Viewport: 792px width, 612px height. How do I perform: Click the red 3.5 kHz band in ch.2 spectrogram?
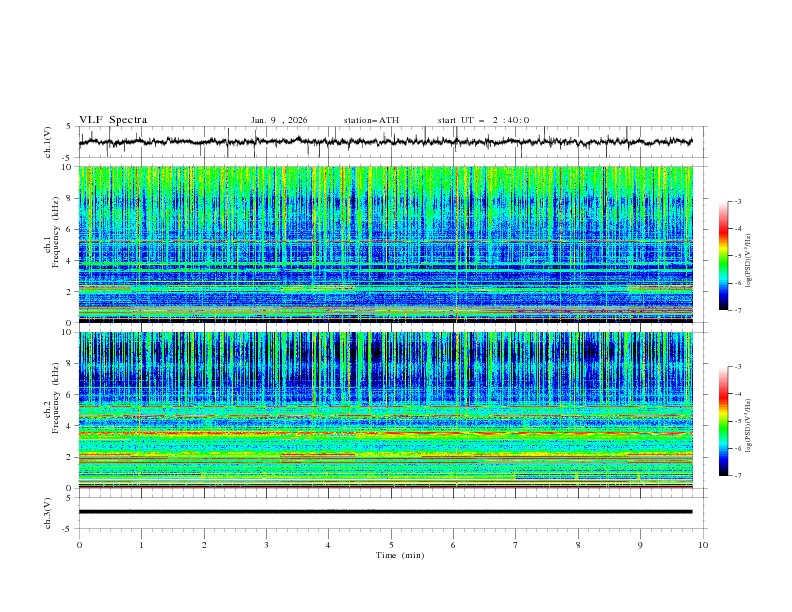click(385, 433)
